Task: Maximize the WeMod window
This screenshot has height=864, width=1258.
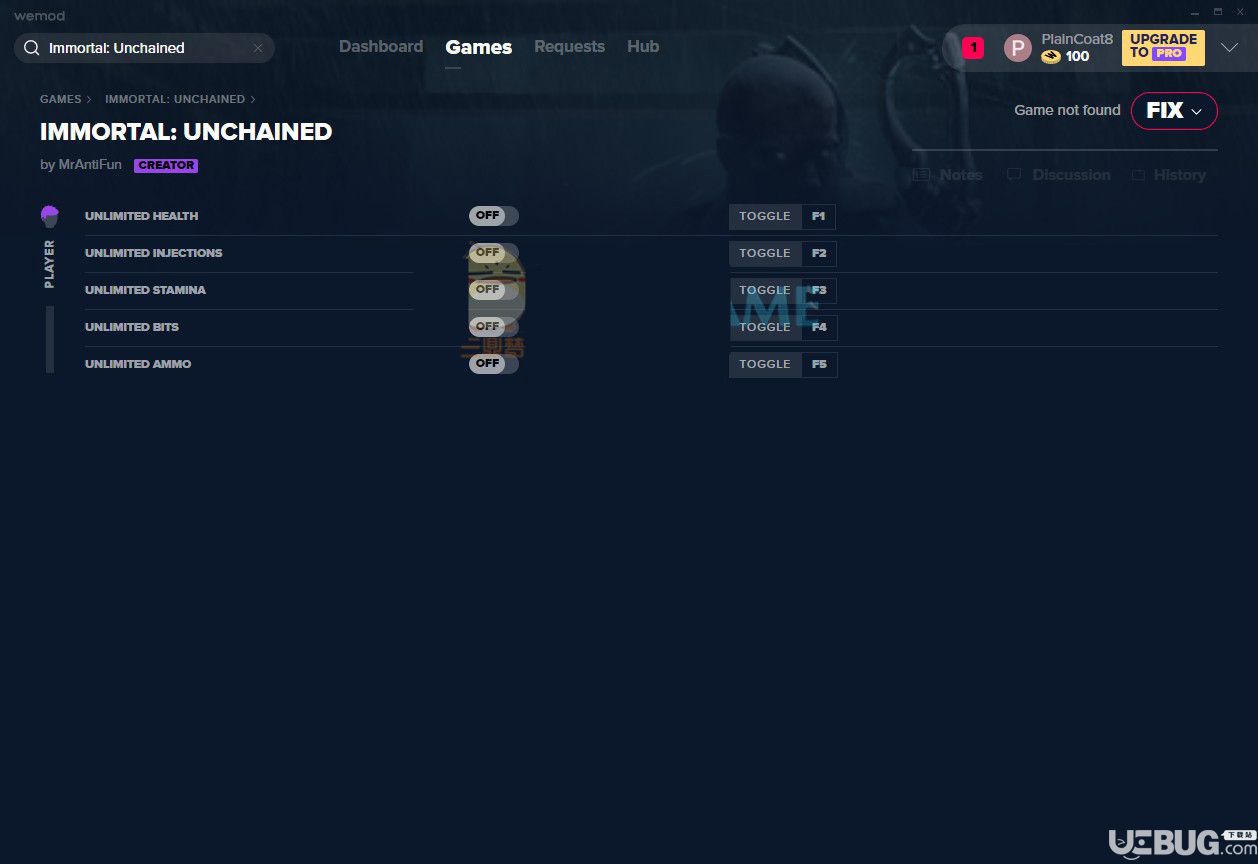Action: pos(1218,12)
